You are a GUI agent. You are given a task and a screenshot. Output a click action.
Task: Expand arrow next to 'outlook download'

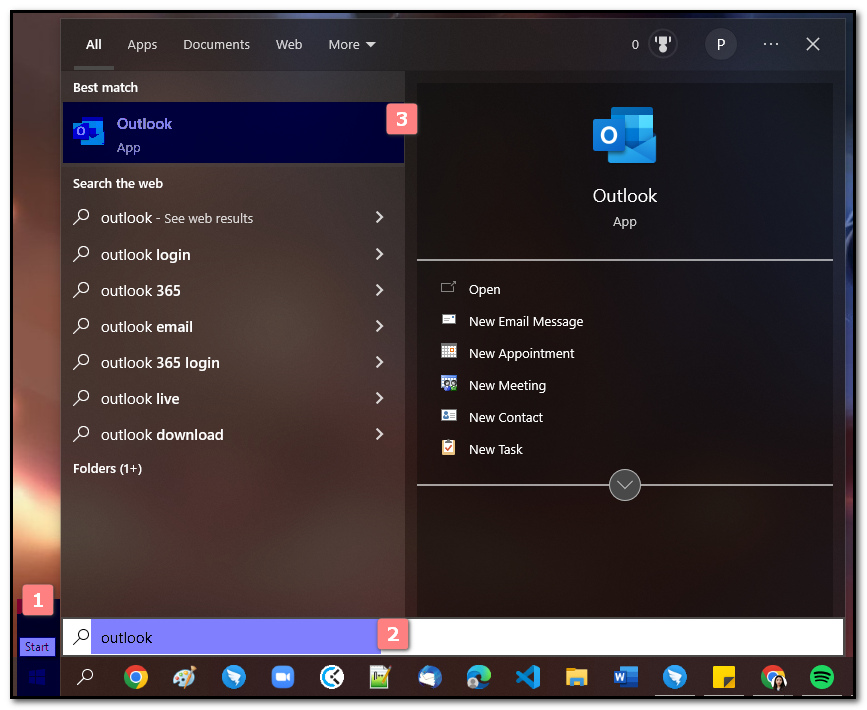click(379, 434)
